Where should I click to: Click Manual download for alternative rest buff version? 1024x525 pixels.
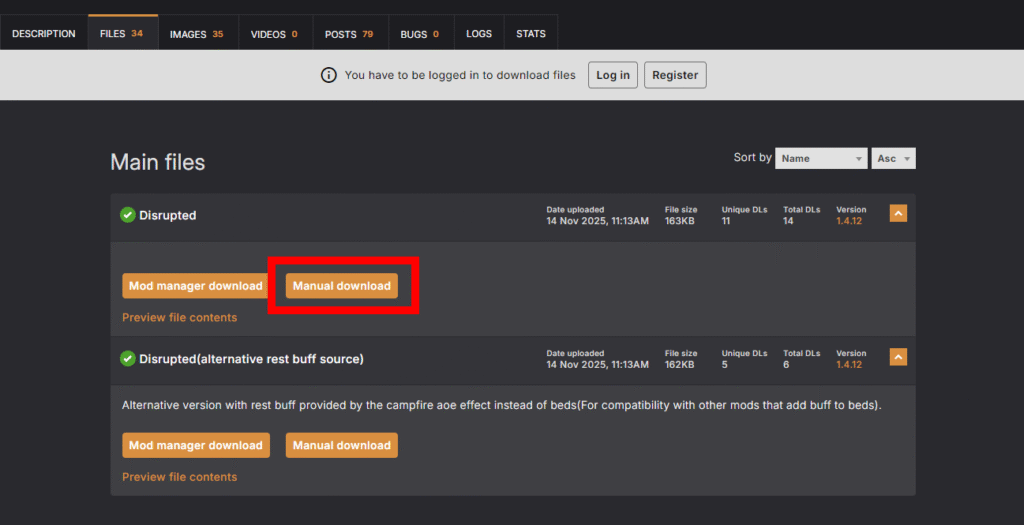(342, 445)
